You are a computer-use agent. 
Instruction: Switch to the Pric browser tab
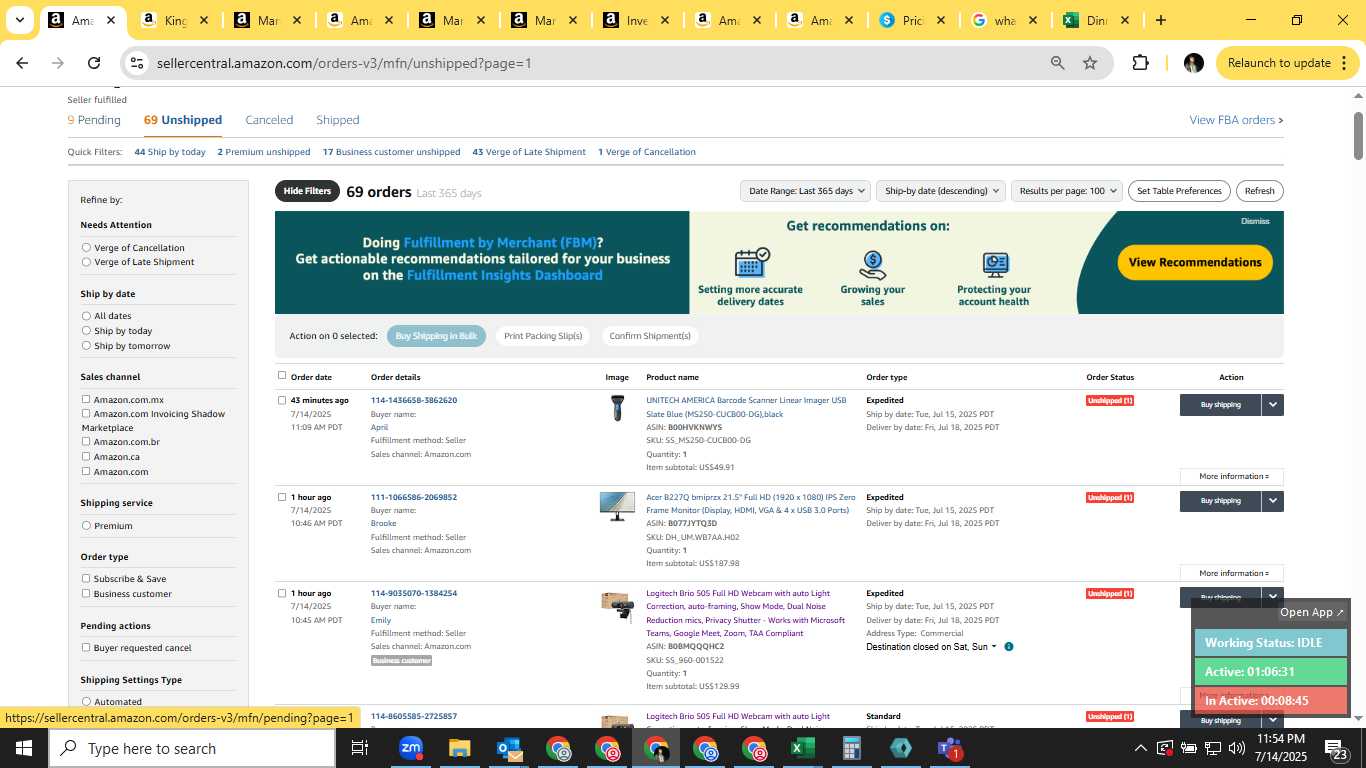pos(912,20)
